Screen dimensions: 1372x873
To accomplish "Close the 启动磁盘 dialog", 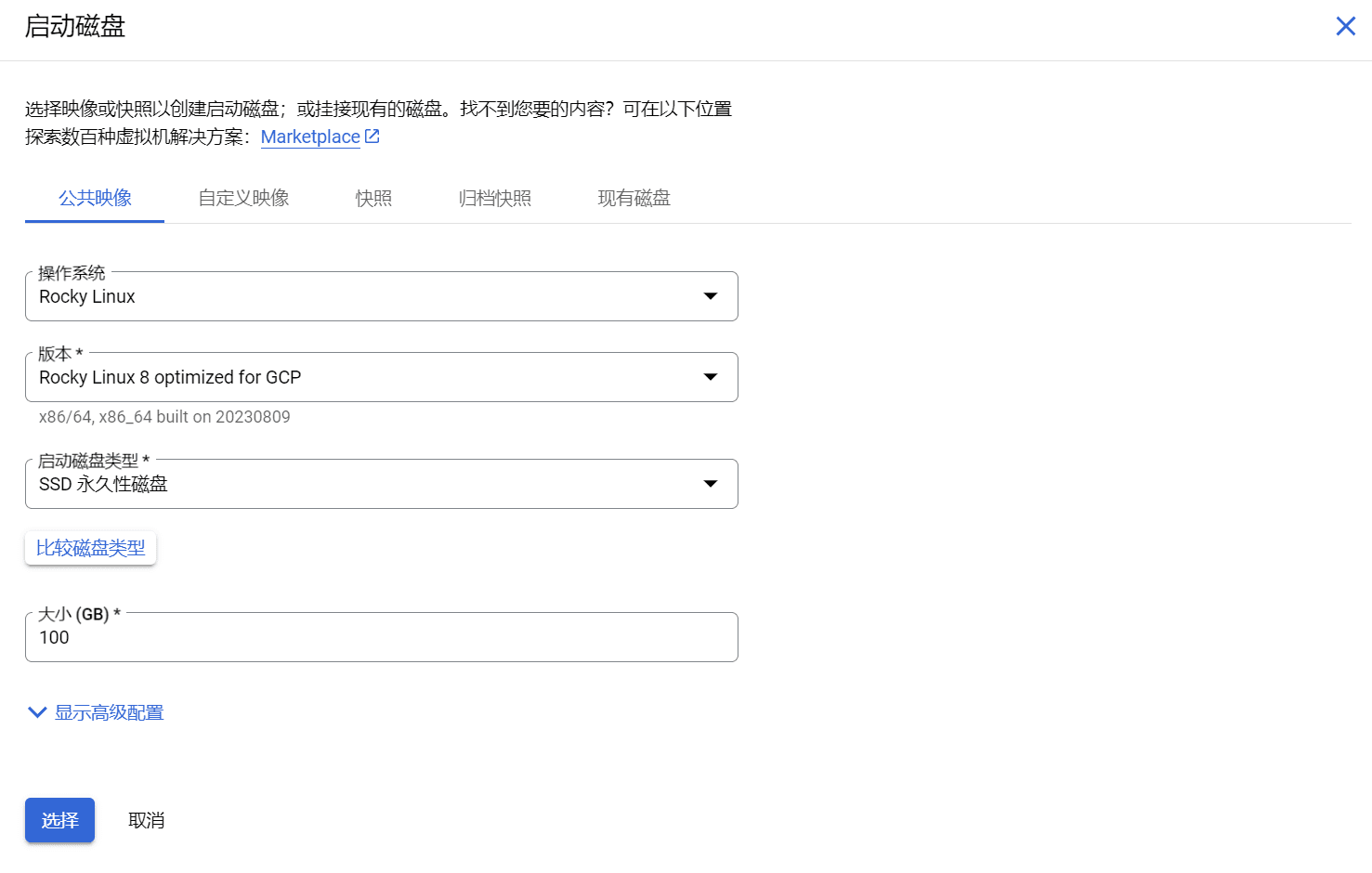I will [x=1345, y=26].
